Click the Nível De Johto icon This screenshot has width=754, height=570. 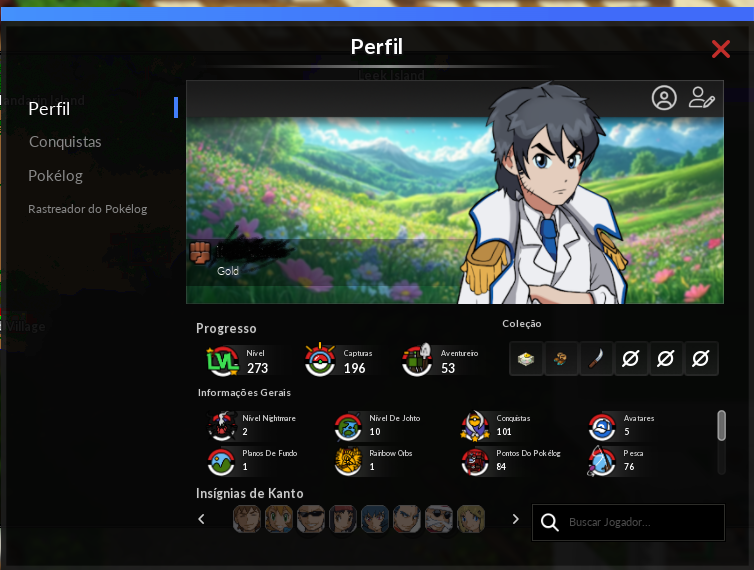pos(348,427)
